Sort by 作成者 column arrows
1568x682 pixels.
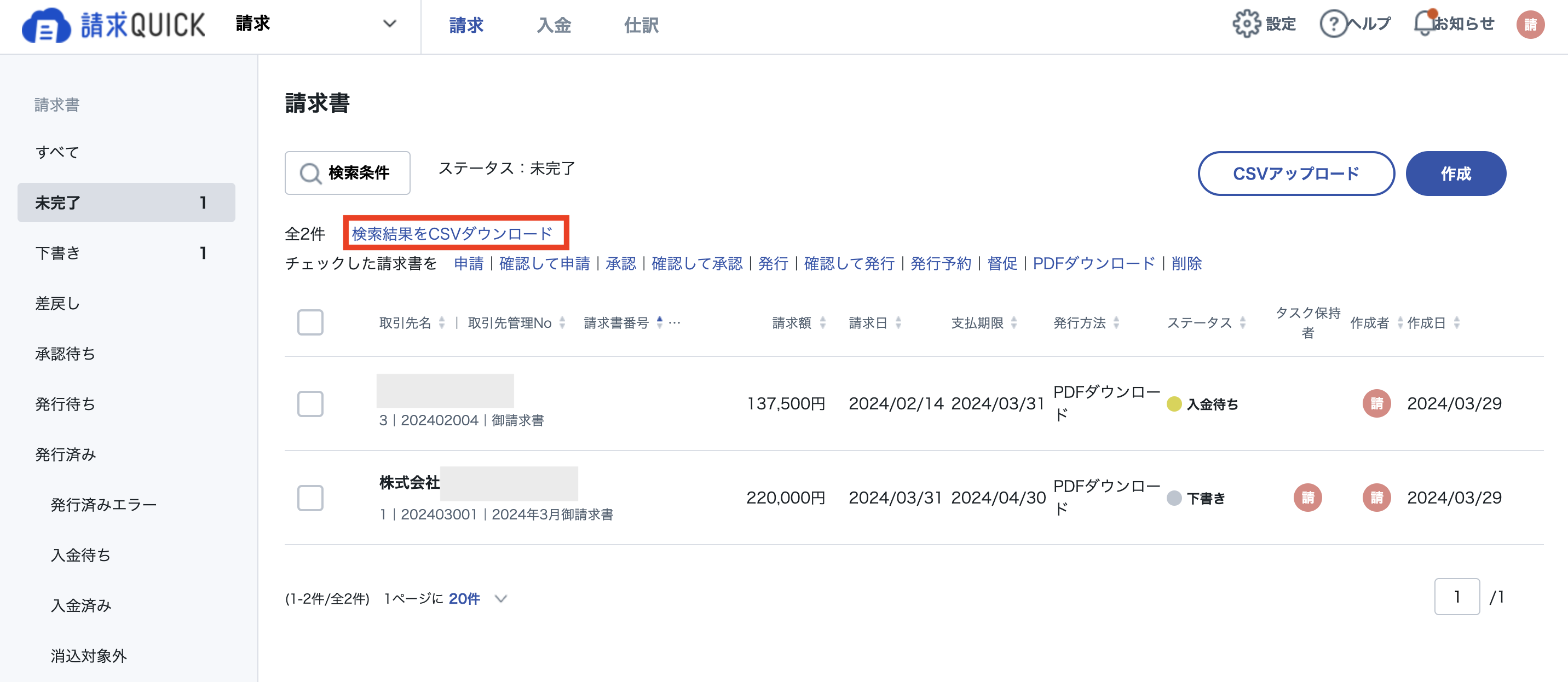(1399, 322)
